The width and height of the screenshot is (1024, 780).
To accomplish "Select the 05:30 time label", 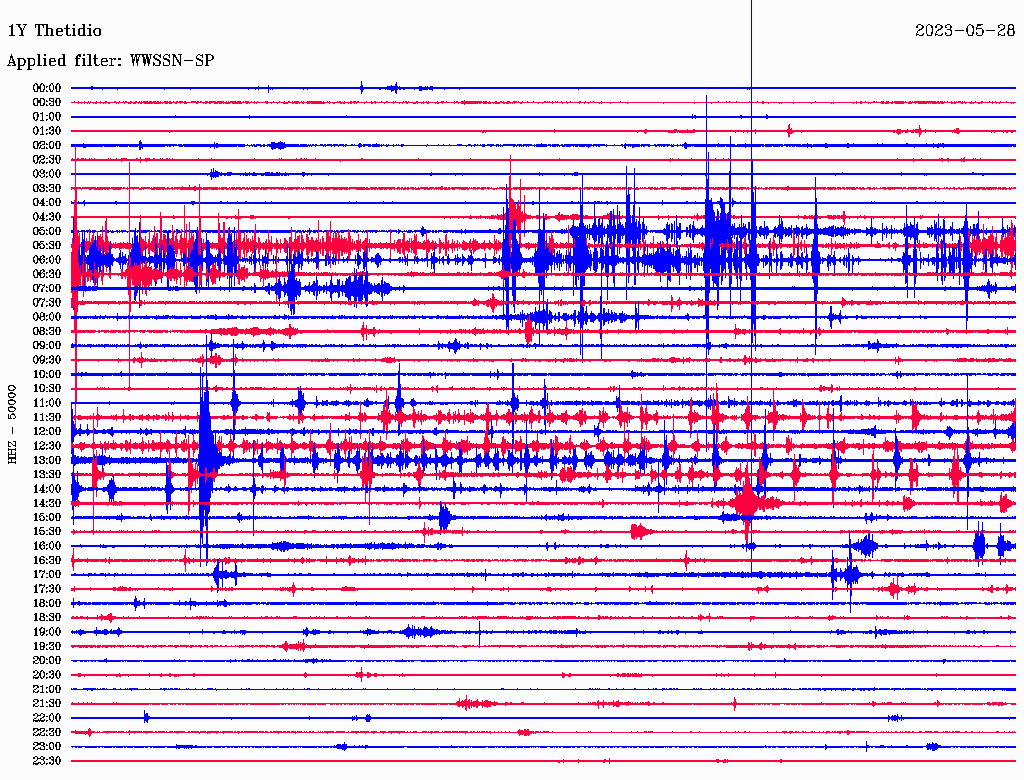I will point(47,246).
